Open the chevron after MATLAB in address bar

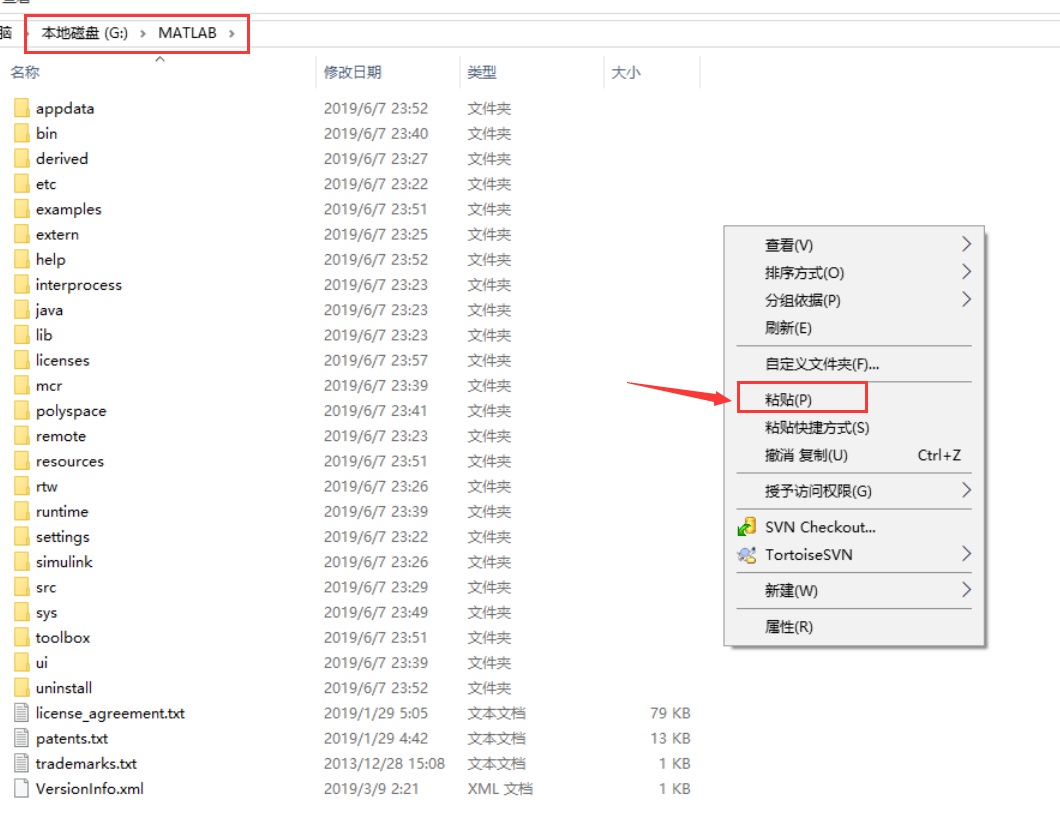click(x=232, y=33)
